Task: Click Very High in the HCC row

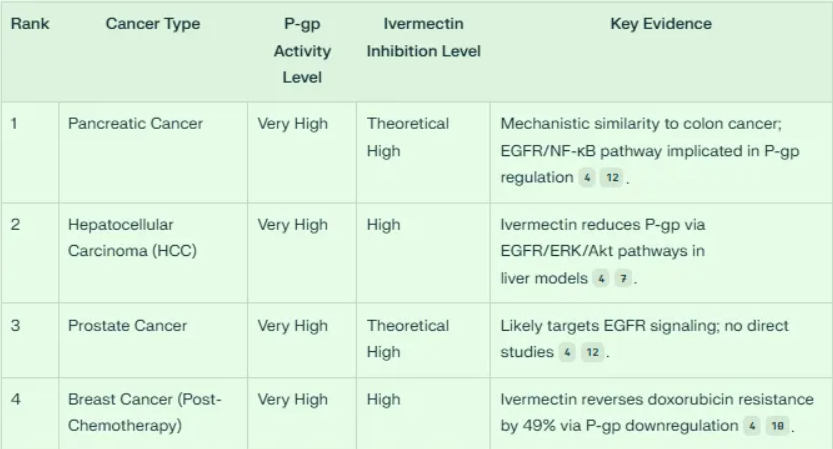Action: (x=293, y=225)
